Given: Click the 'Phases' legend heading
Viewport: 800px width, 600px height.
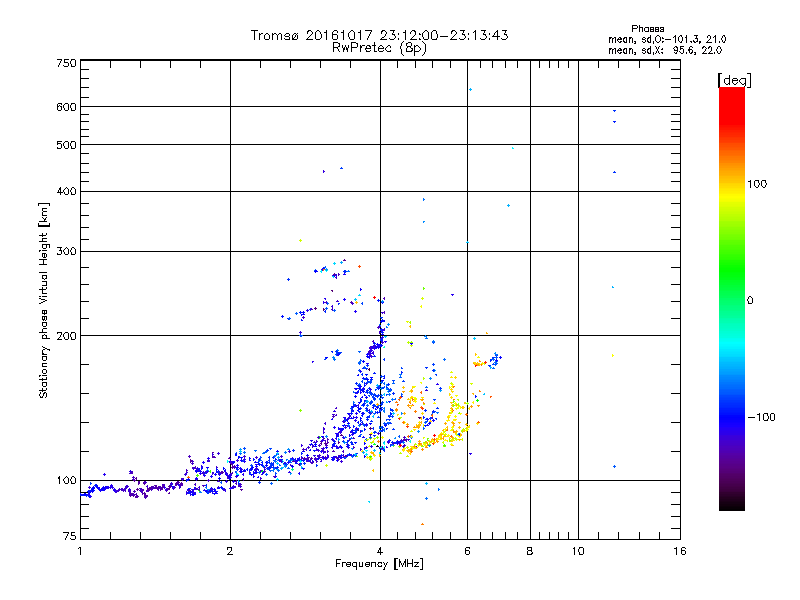Looking at the screenshot, I should click(x=647, y=29).
